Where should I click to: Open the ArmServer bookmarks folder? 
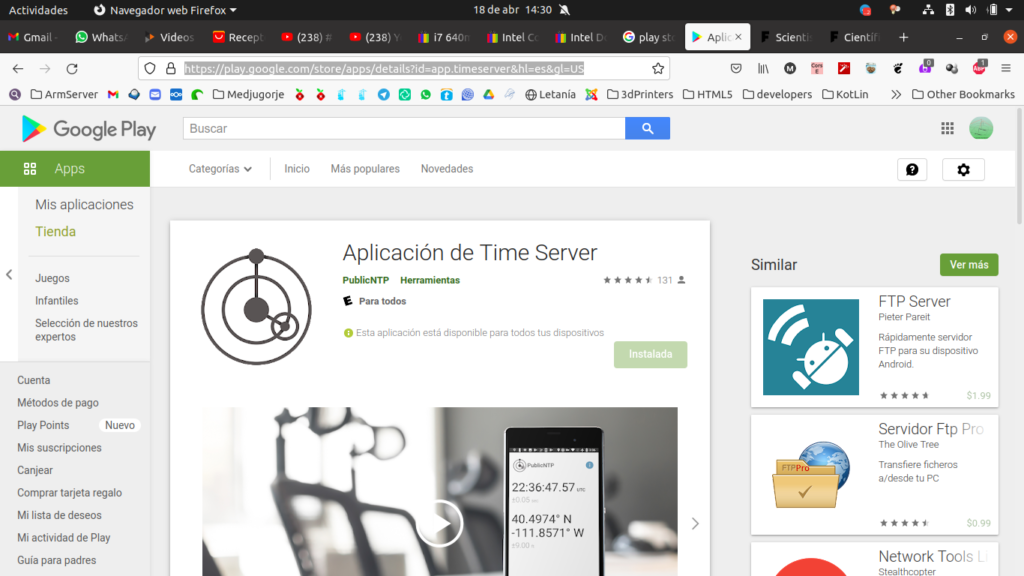(64, 95)
